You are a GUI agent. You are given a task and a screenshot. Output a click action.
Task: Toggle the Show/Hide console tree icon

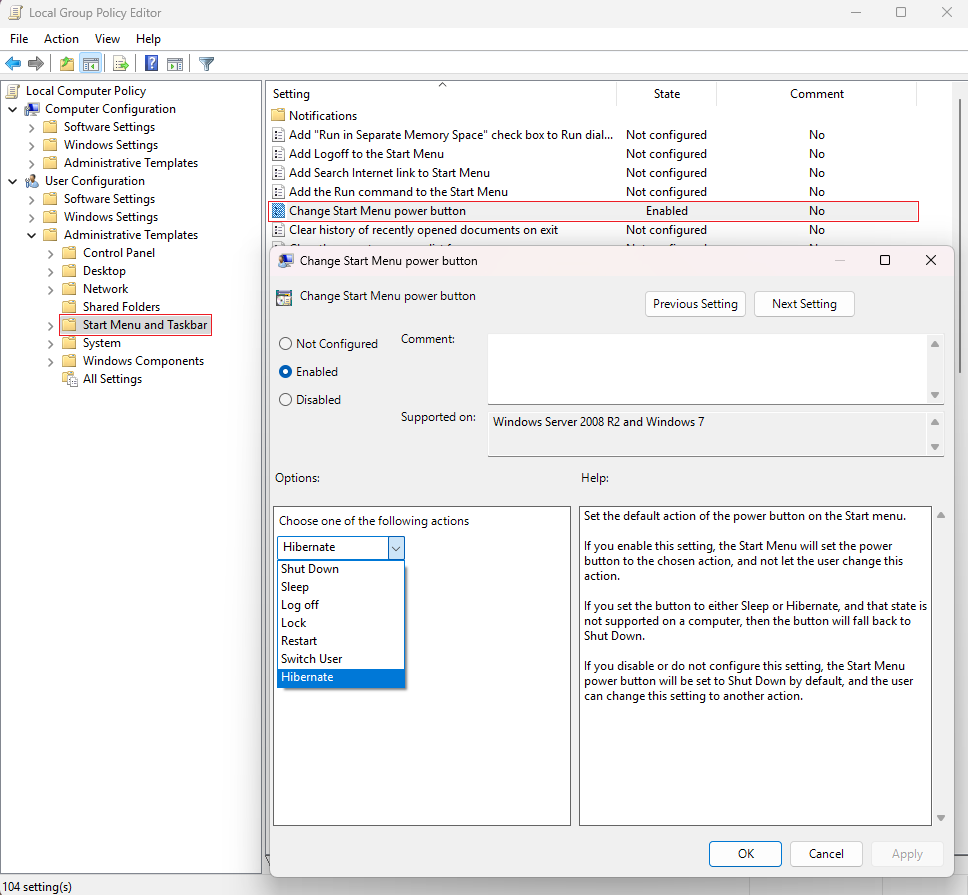91,64
